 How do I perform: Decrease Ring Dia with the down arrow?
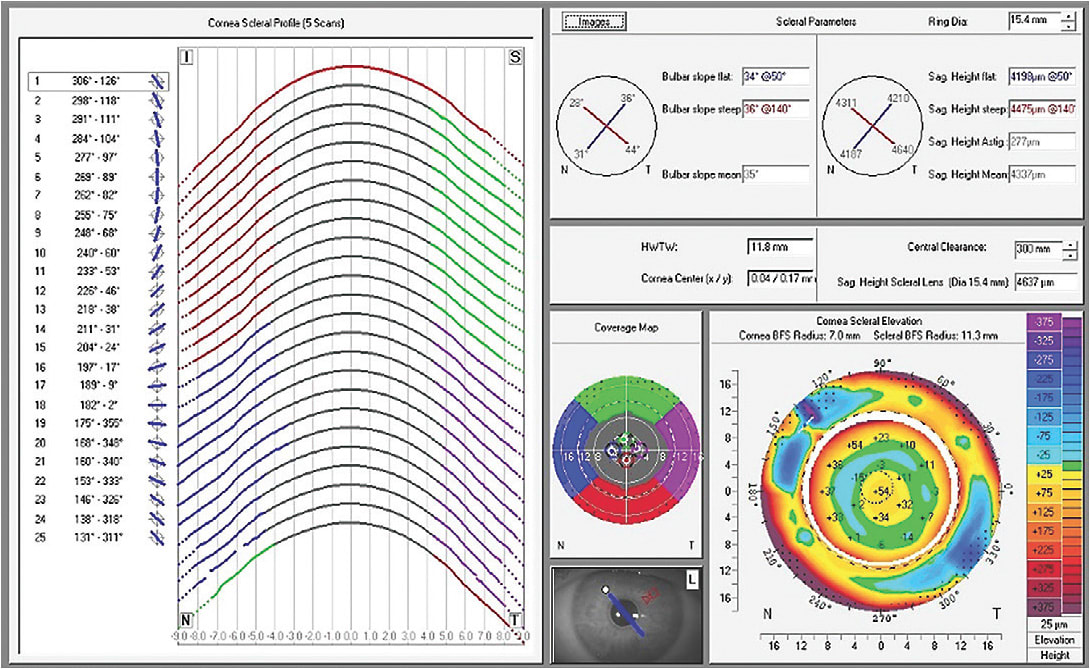(x=1068, y=26)
